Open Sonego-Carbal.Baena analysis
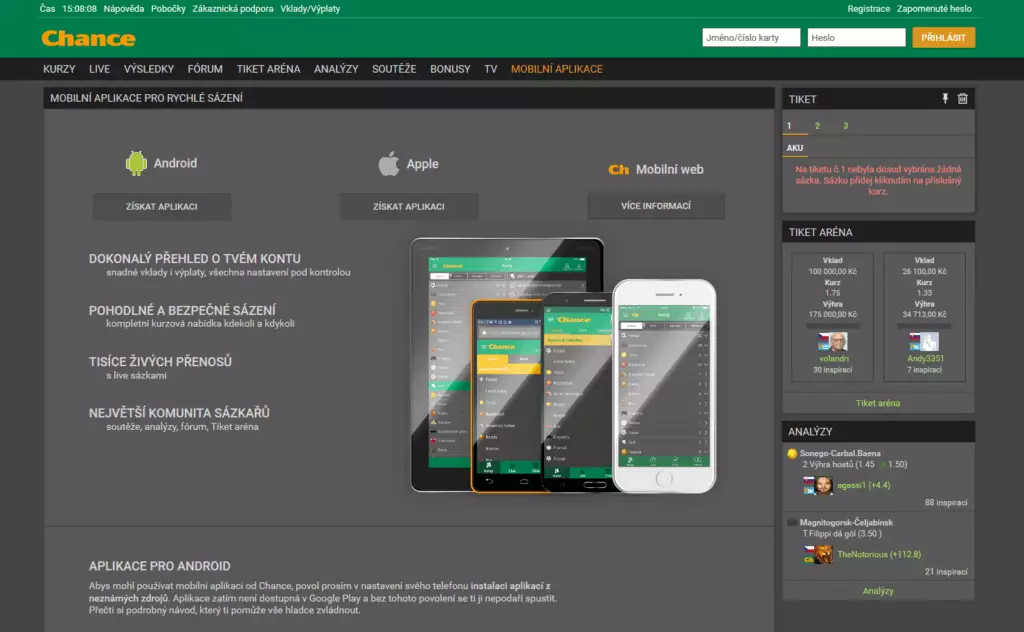The width and height of the screenshot is (1024, 632). click(x=840, y=453)
